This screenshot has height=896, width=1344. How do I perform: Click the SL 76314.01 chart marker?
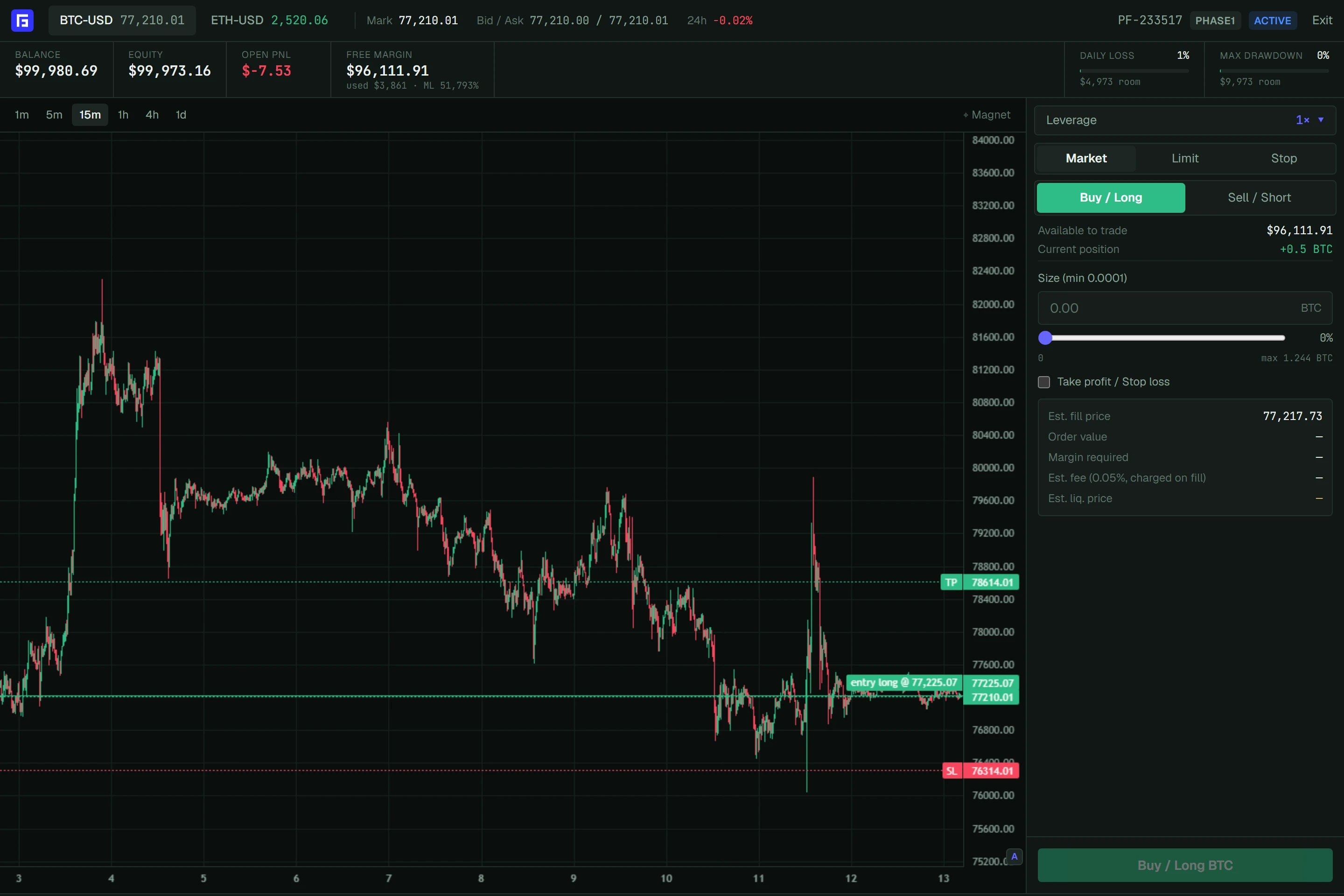(x=980, y=771)
